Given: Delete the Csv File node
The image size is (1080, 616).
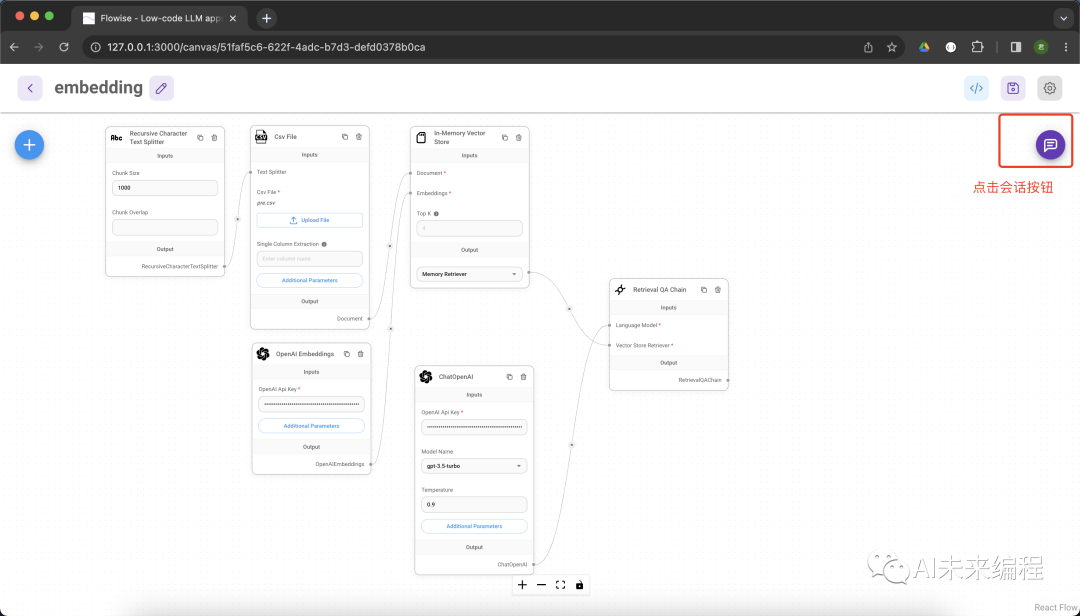Looking at the screenshot, I should (x=359, y=136).
